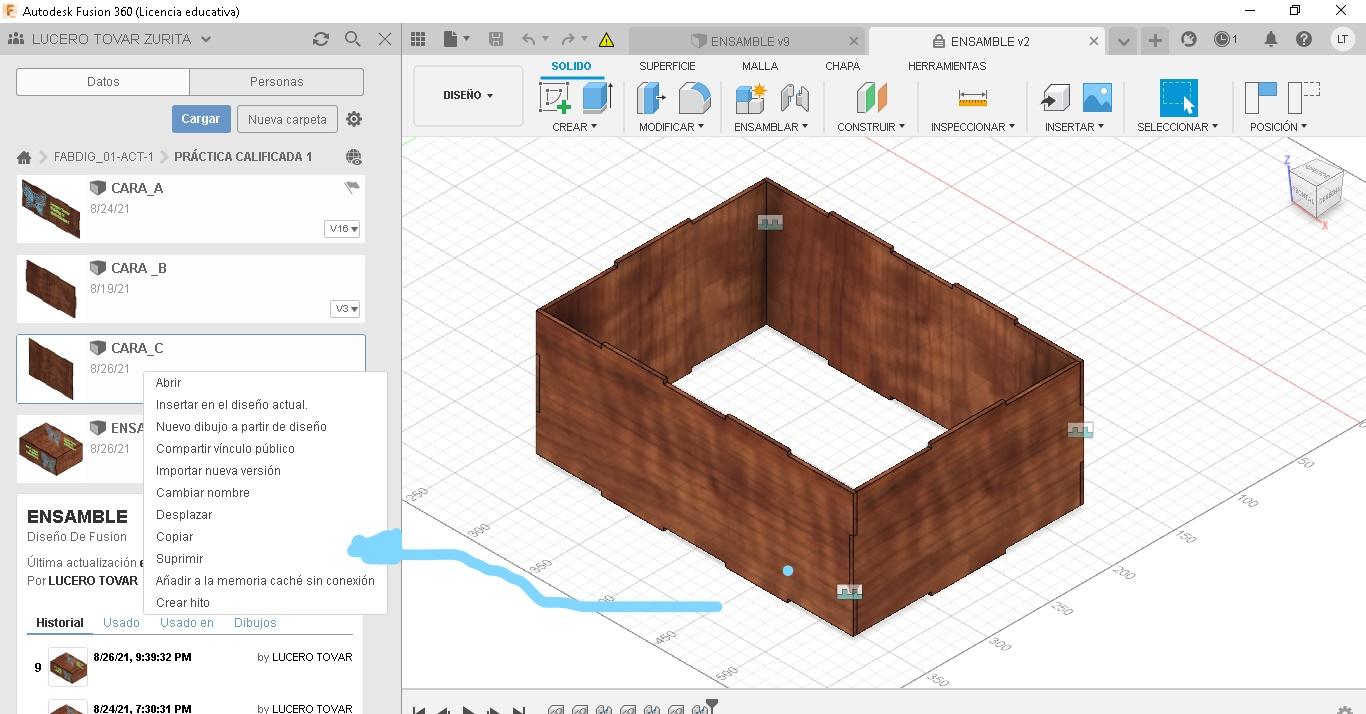Open the notifications bell
The image size is (1366, 714).
click(x=1271, y=40)
